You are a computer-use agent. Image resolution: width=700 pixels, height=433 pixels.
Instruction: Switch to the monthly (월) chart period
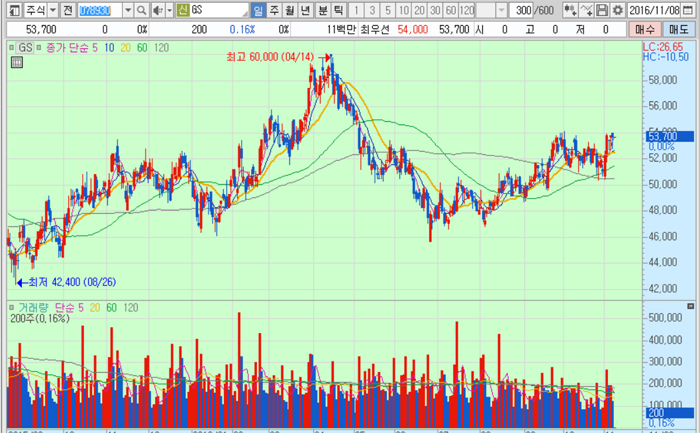pos(290,10)
